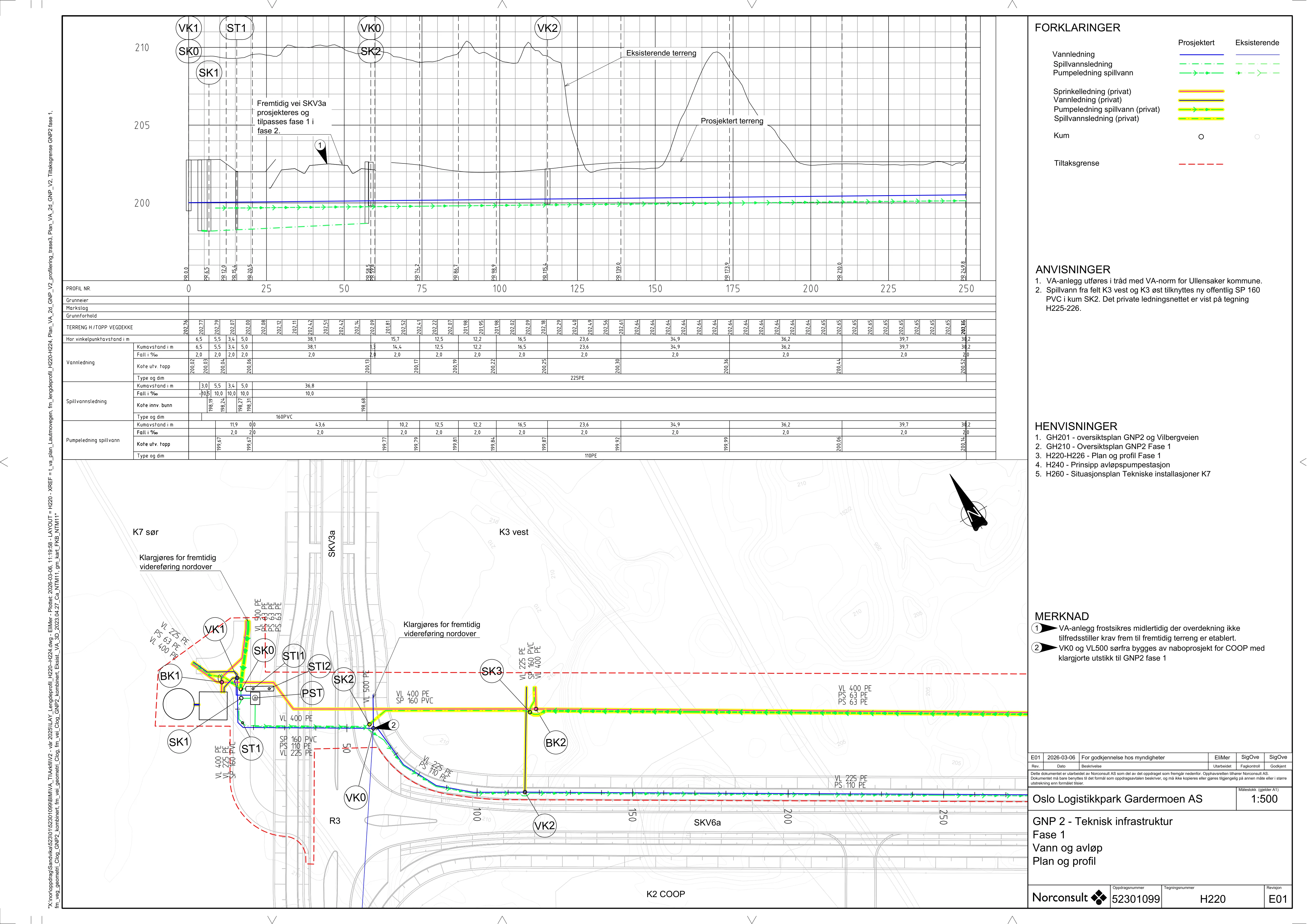This screenshot has height=924, width=1307.
Task: Select the 'H260 - Situasjonsplan Tekniske installasjoner K7' reference
Action: (1128, 474)
